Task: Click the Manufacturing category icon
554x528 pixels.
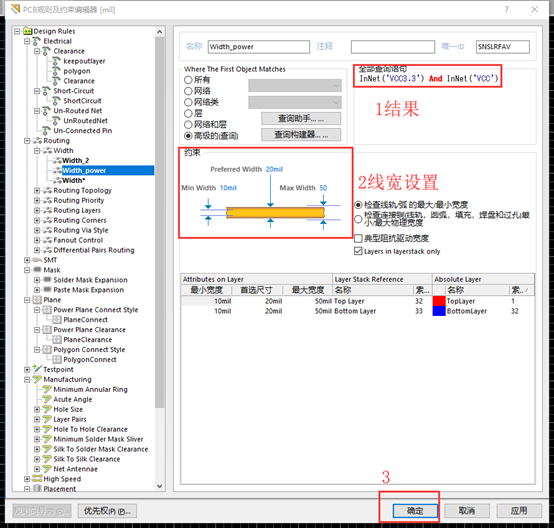Action: click(x=37, y=379)
